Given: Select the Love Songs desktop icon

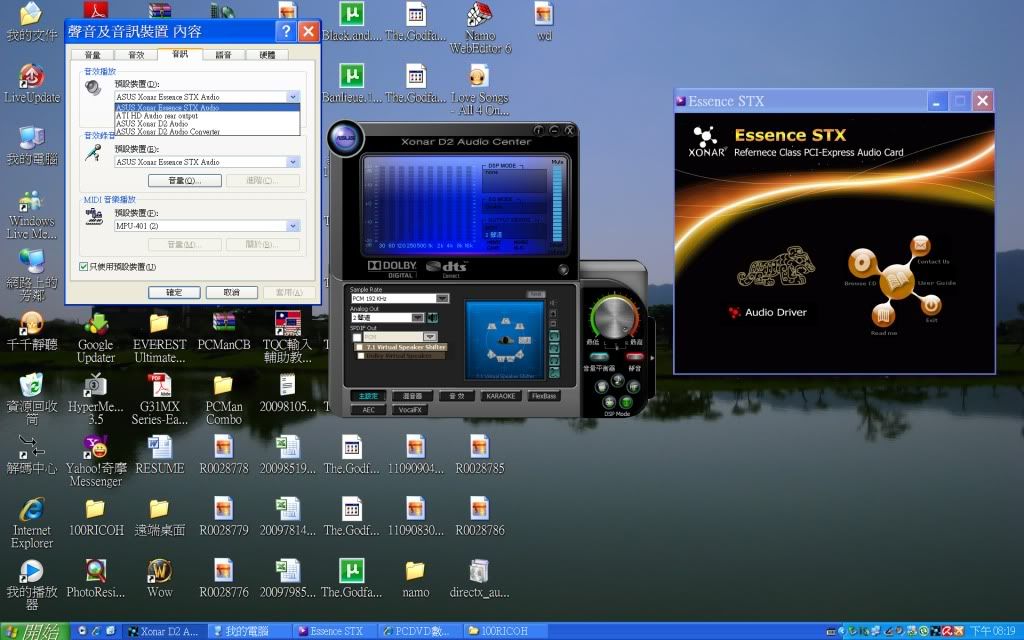Looking at the screenshot, I should point(479,90).
